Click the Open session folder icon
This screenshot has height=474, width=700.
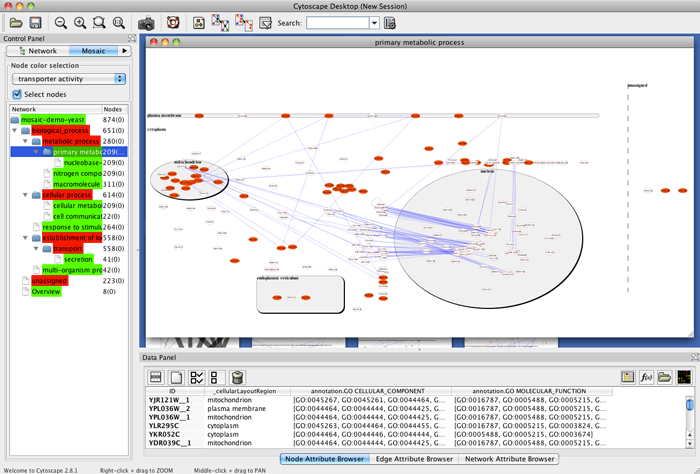click(15, 22)
